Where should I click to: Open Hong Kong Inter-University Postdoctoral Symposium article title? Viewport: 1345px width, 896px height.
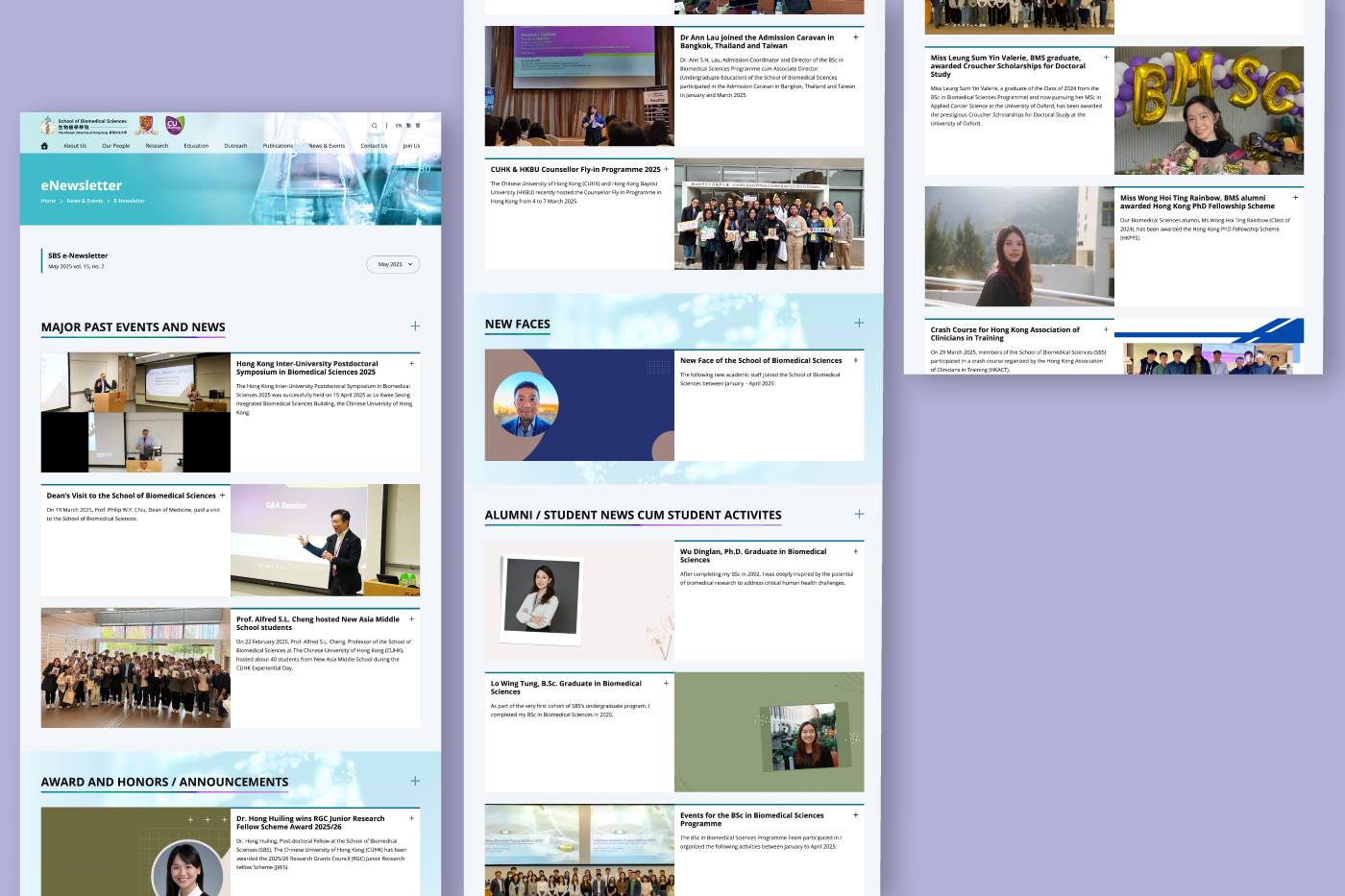(x=307, y=368)
